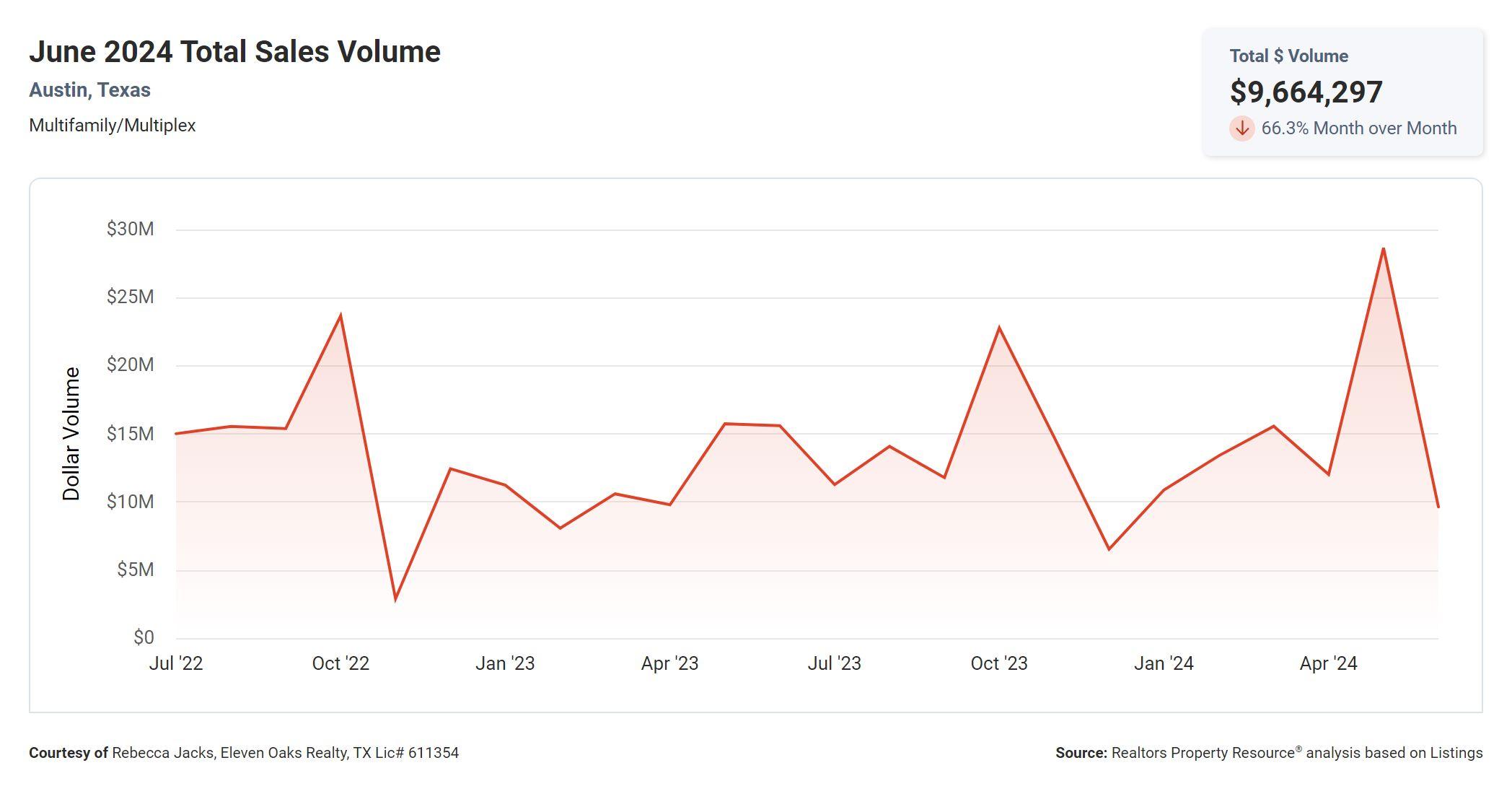Viewport: 1512px width, 794px height.
Task: Click the 66.3% Month over Month text
Action: (1358, 128)
